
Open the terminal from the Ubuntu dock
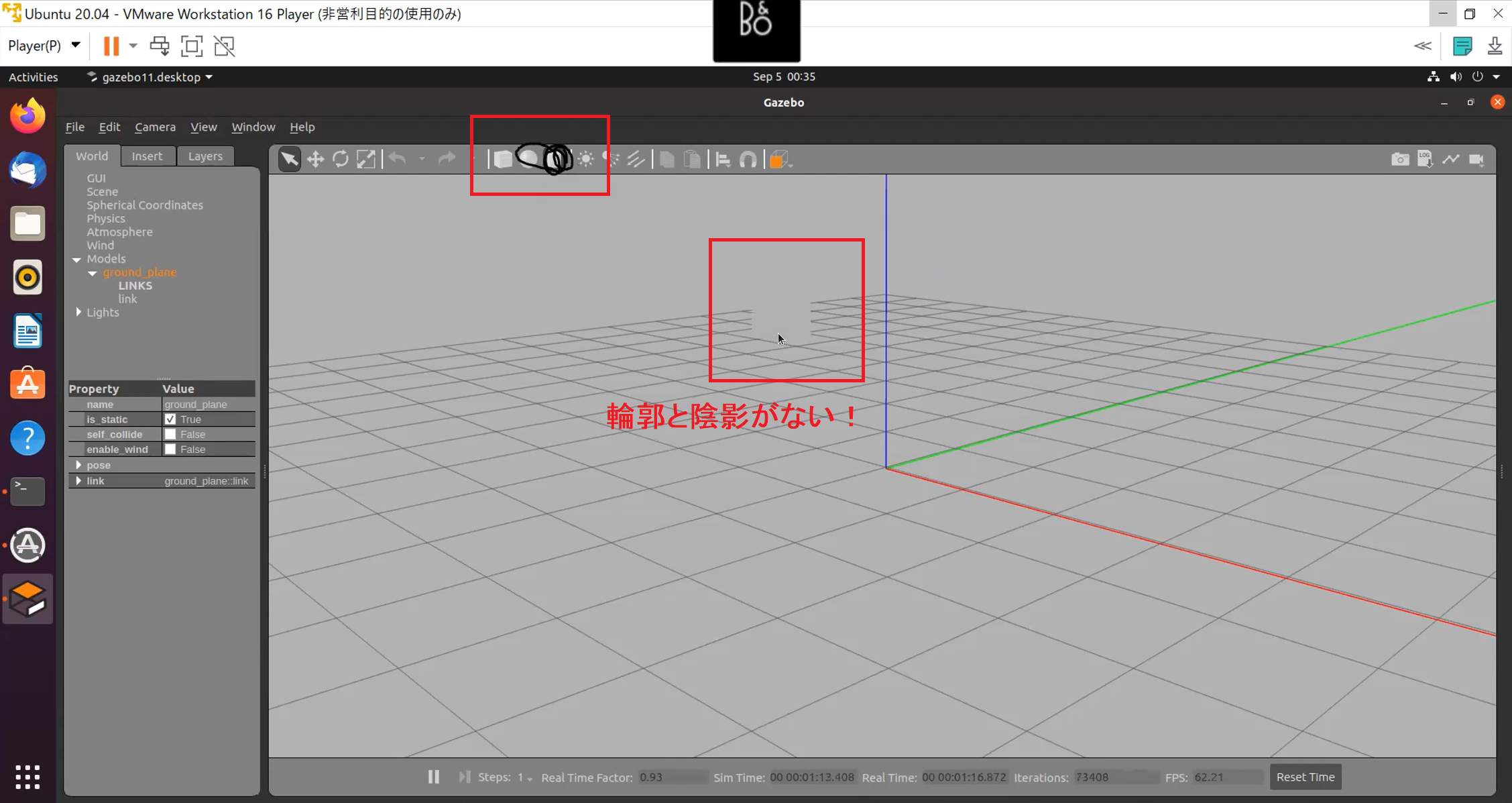click(27, 491)
